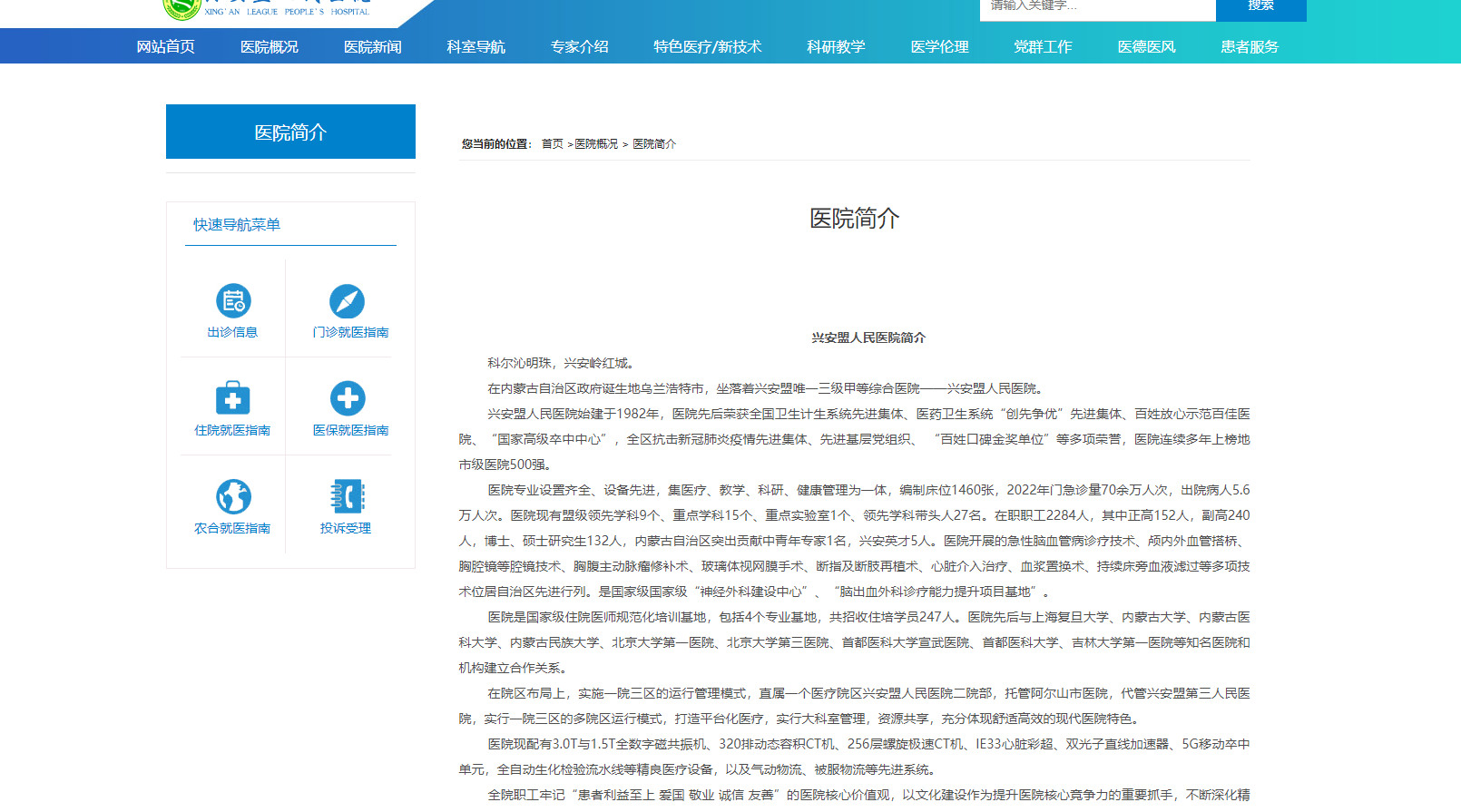Click the 农合就医指南 text link

point(232,528)
